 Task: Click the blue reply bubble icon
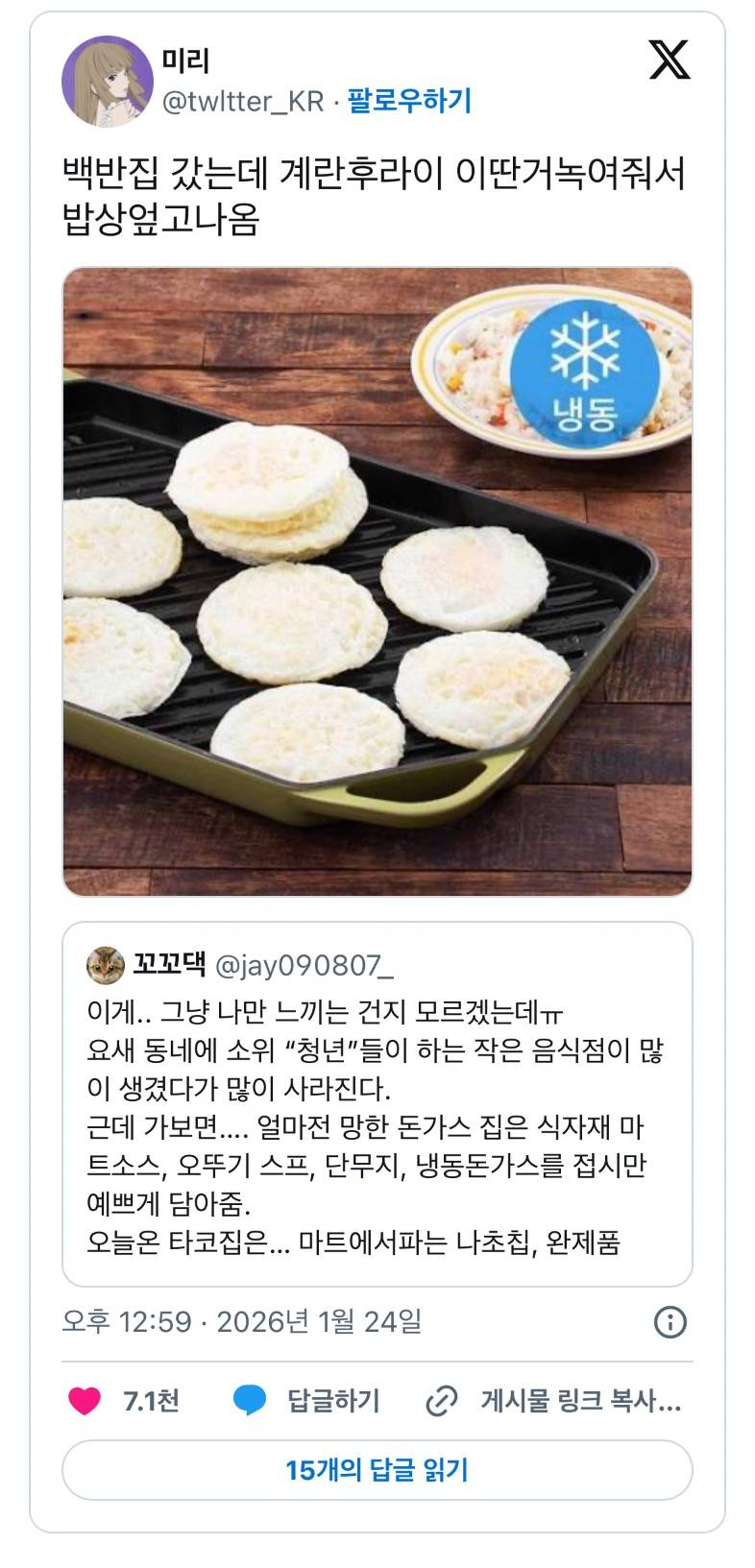pos(251,1401)
